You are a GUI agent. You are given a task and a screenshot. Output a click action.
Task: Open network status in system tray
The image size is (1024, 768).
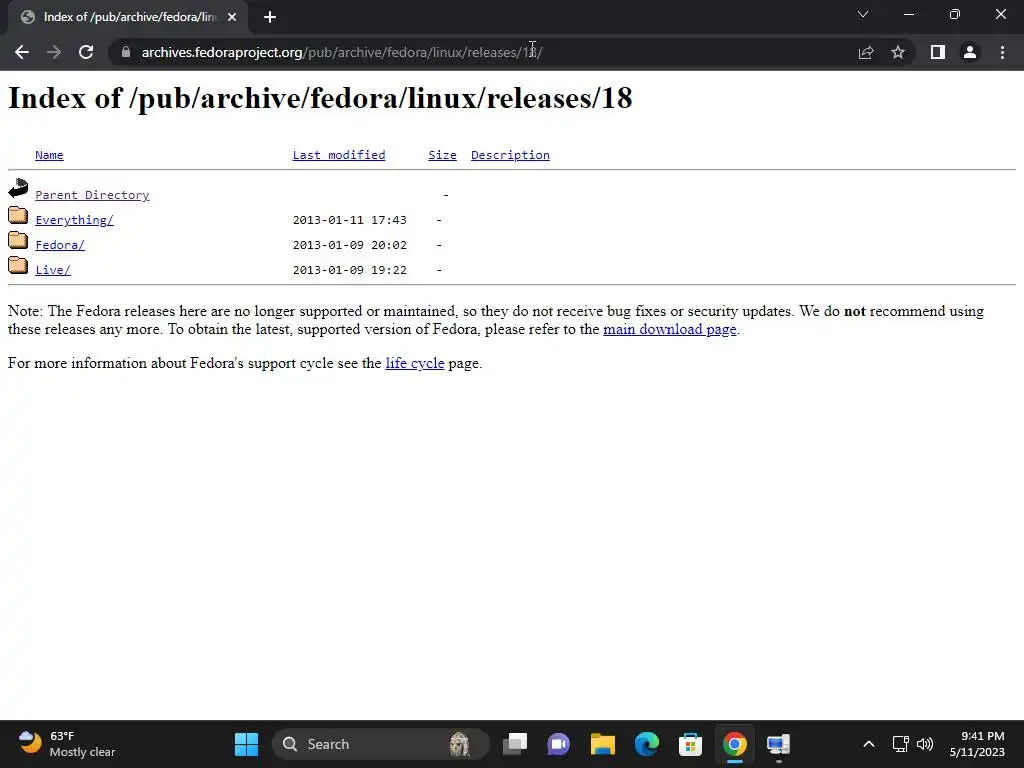[901, 744]
